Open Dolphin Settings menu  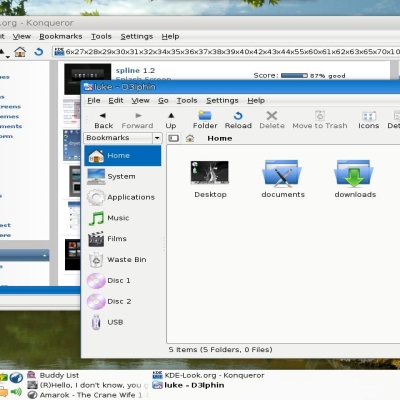pos(222,100)
